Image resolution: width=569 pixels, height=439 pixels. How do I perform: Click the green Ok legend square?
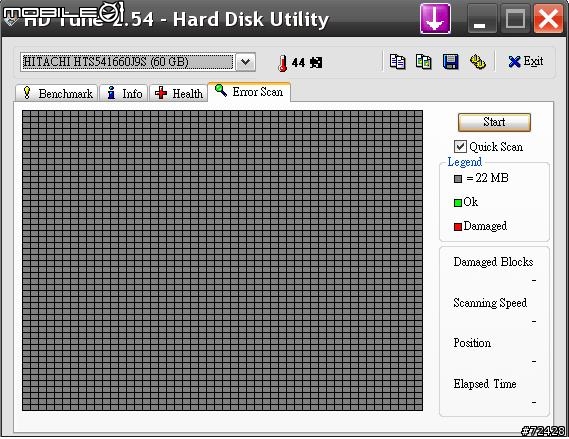[x=458, y=202]
